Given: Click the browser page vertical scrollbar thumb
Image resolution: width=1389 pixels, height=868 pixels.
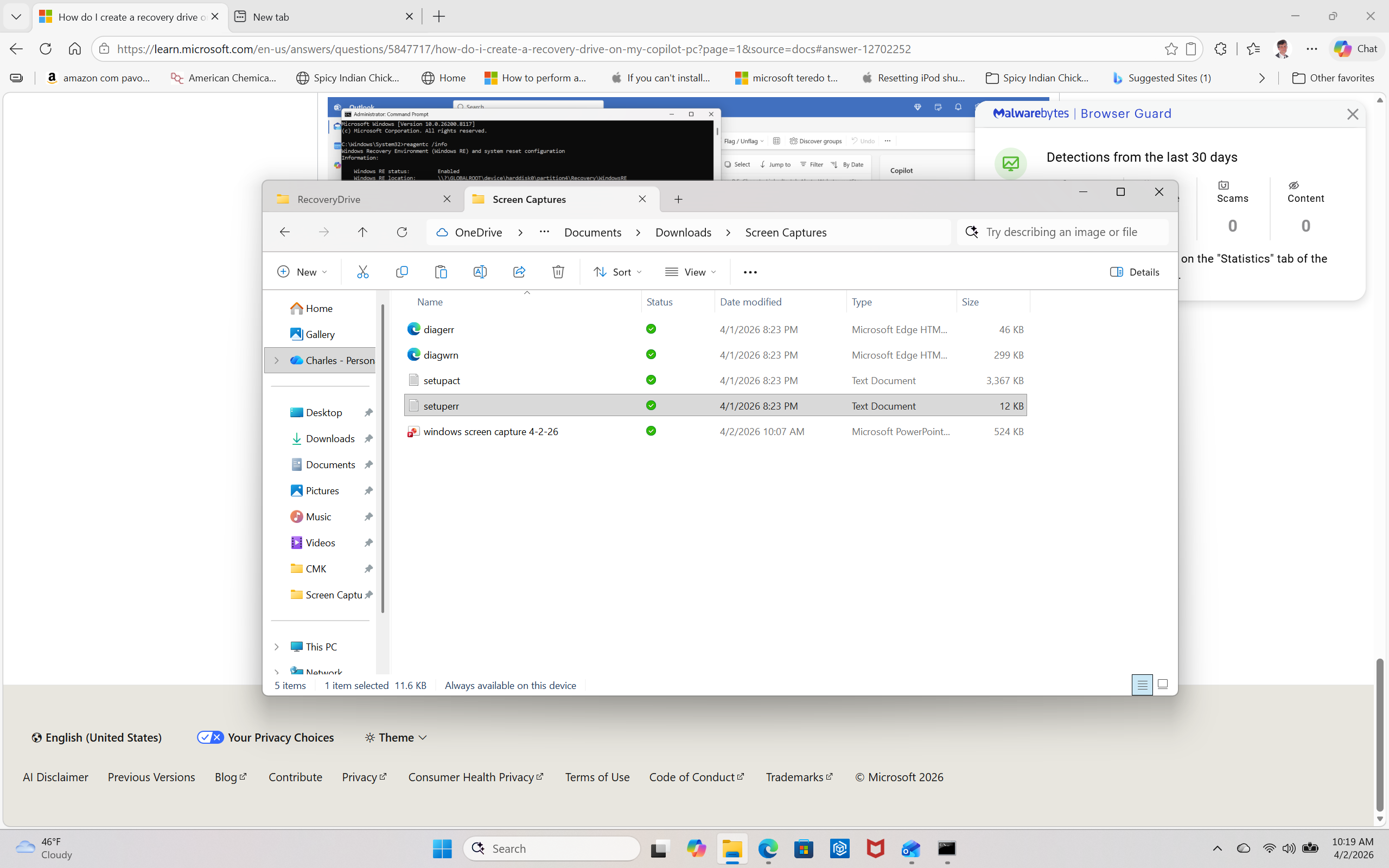Looking at the screenshot, I should (x=1379, y=735).
